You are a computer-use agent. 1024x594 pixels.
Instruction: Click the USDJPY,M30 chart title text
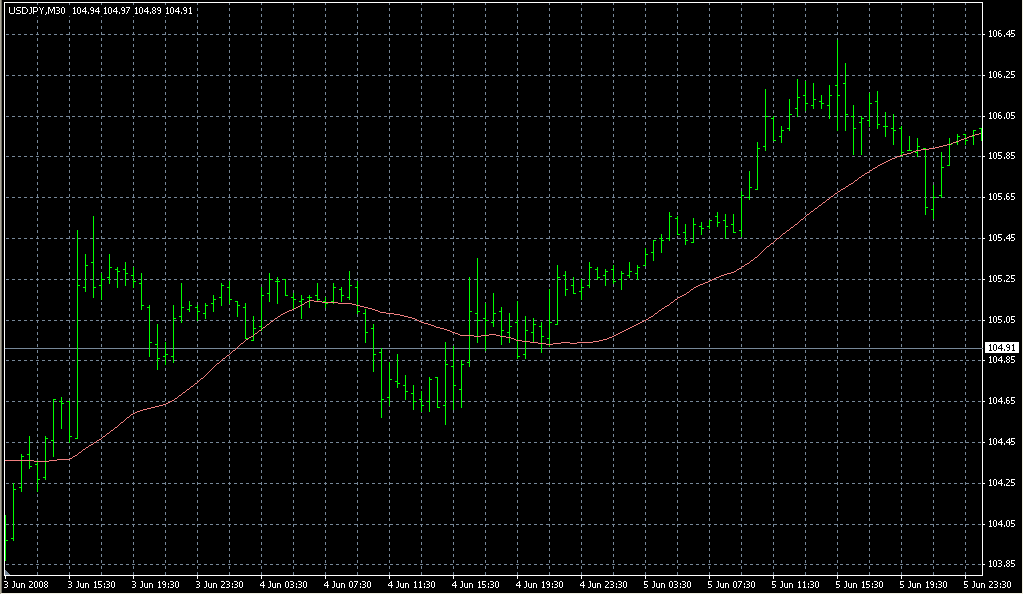[36, 10]
